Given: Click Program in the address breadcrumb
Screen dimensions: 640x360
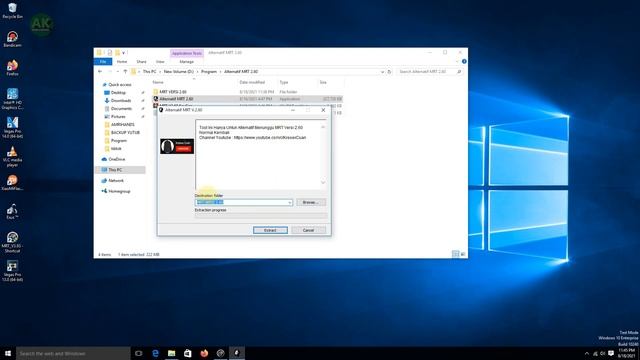Looking at the screenshot, I should pos(209,71).
